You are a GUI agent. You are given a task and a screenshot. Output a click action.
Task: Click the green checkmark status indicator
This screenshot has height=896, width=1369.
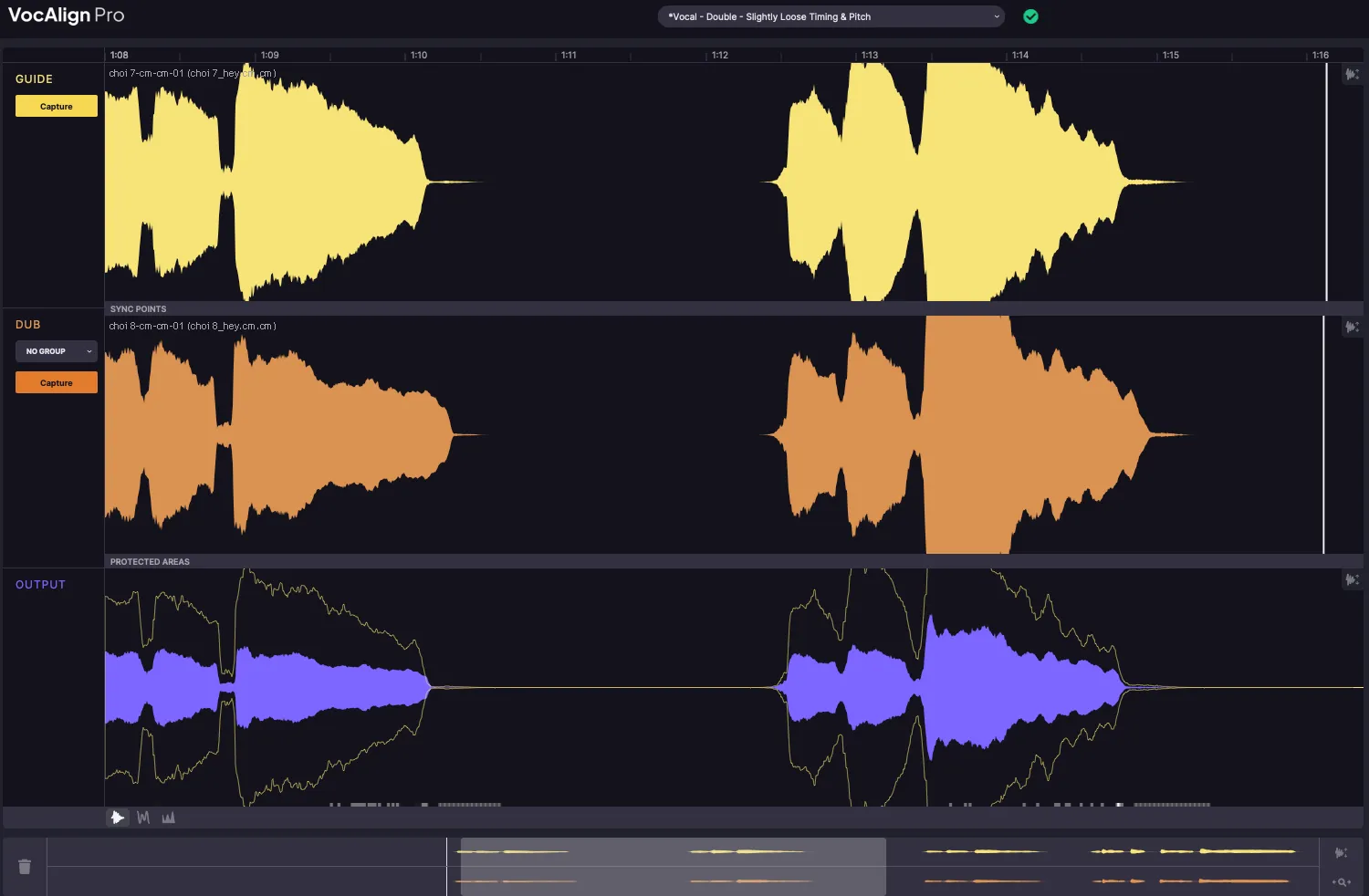pos(1030,16)
